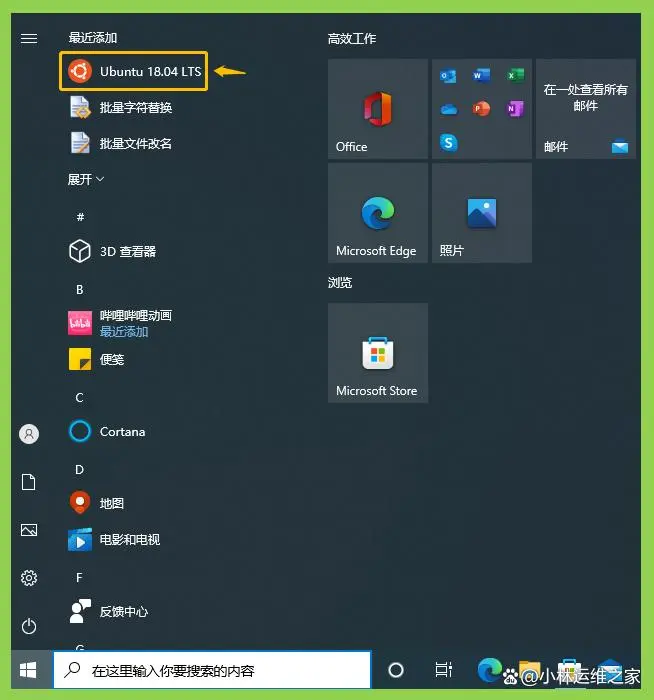Screen dimensions: 654x700
Task: Click the B letter group header
Action: 79,289
